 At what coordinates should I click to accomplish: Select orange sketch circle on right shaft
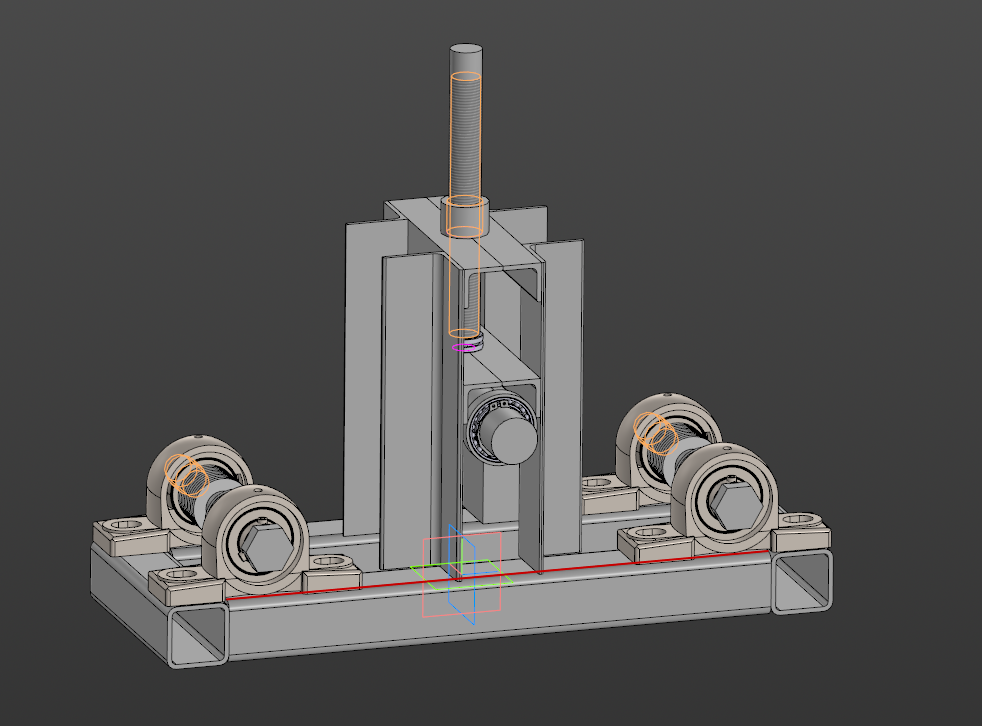tap(654, 430)
